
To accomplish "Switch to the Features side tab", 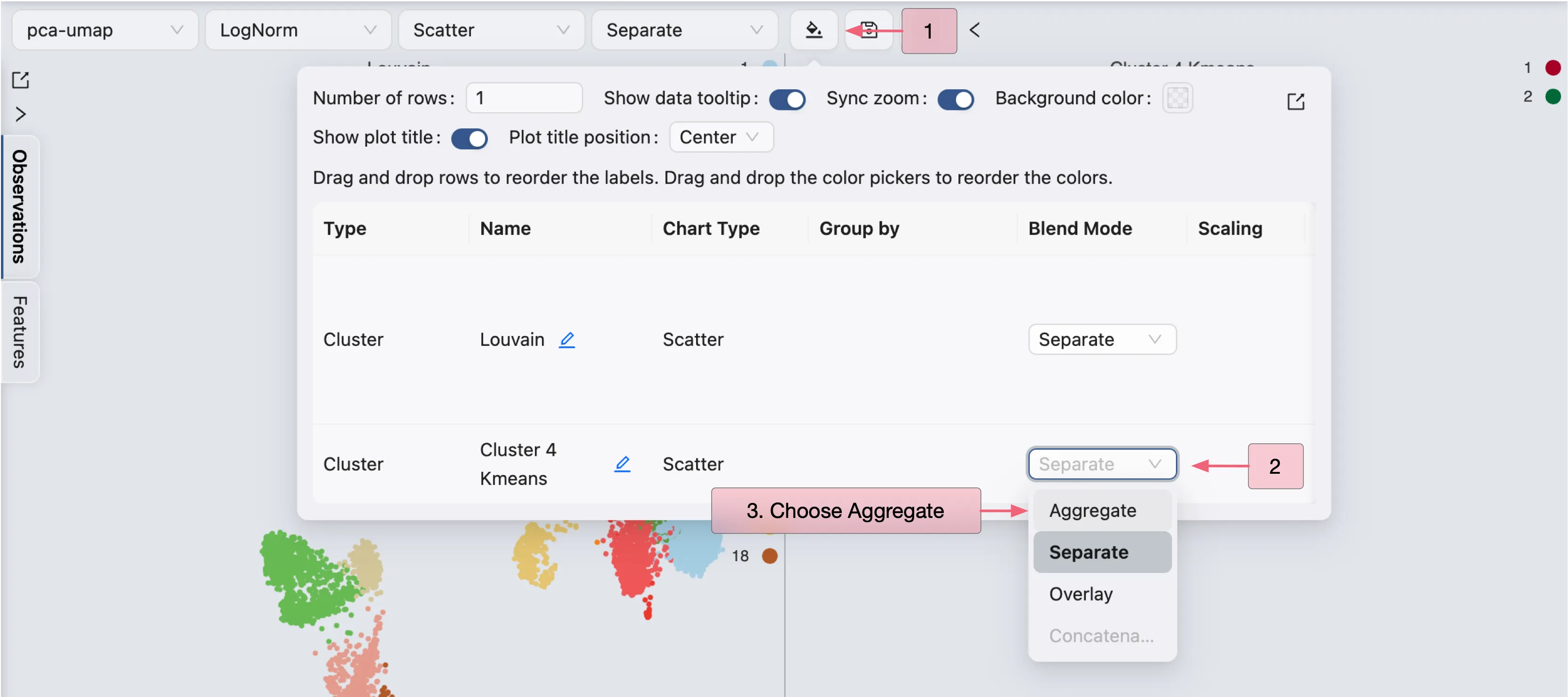I will coord(20,332).
